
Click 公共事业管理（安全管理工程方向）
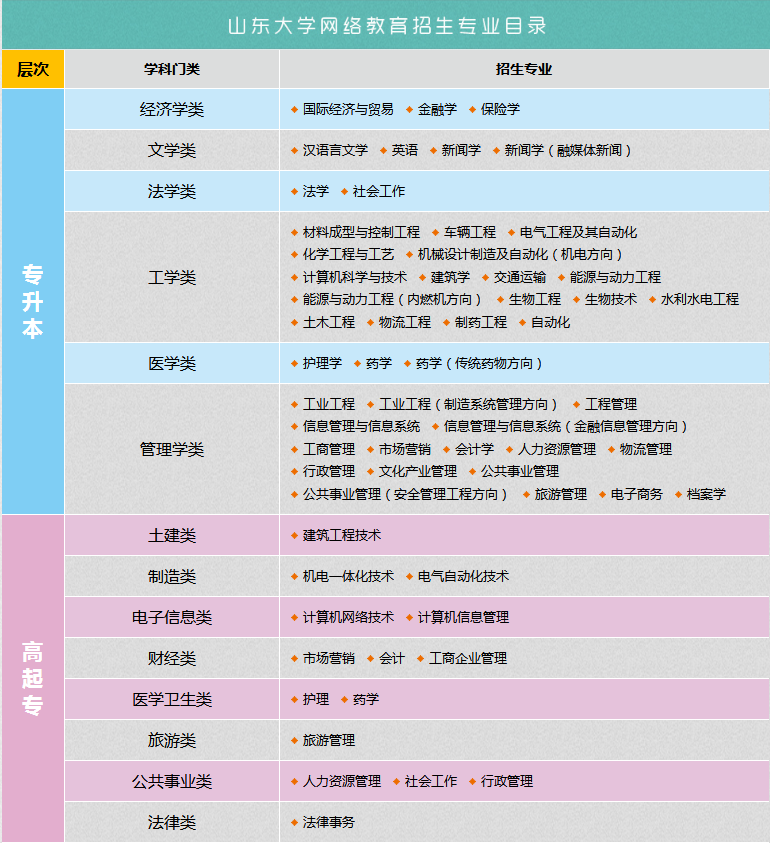click(x=405, y=495)
